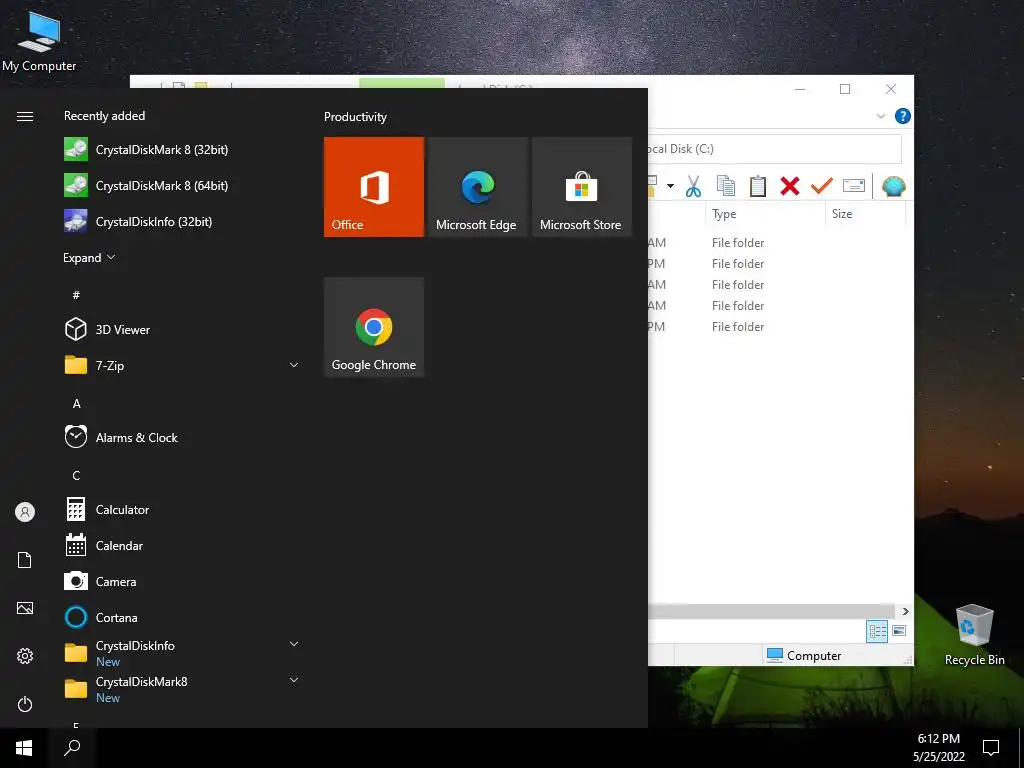This screenshot has width=1024, height=768.
Task: Switch to large thumbnails view icon
Action: pyautogui.click(x=899, y=631)
